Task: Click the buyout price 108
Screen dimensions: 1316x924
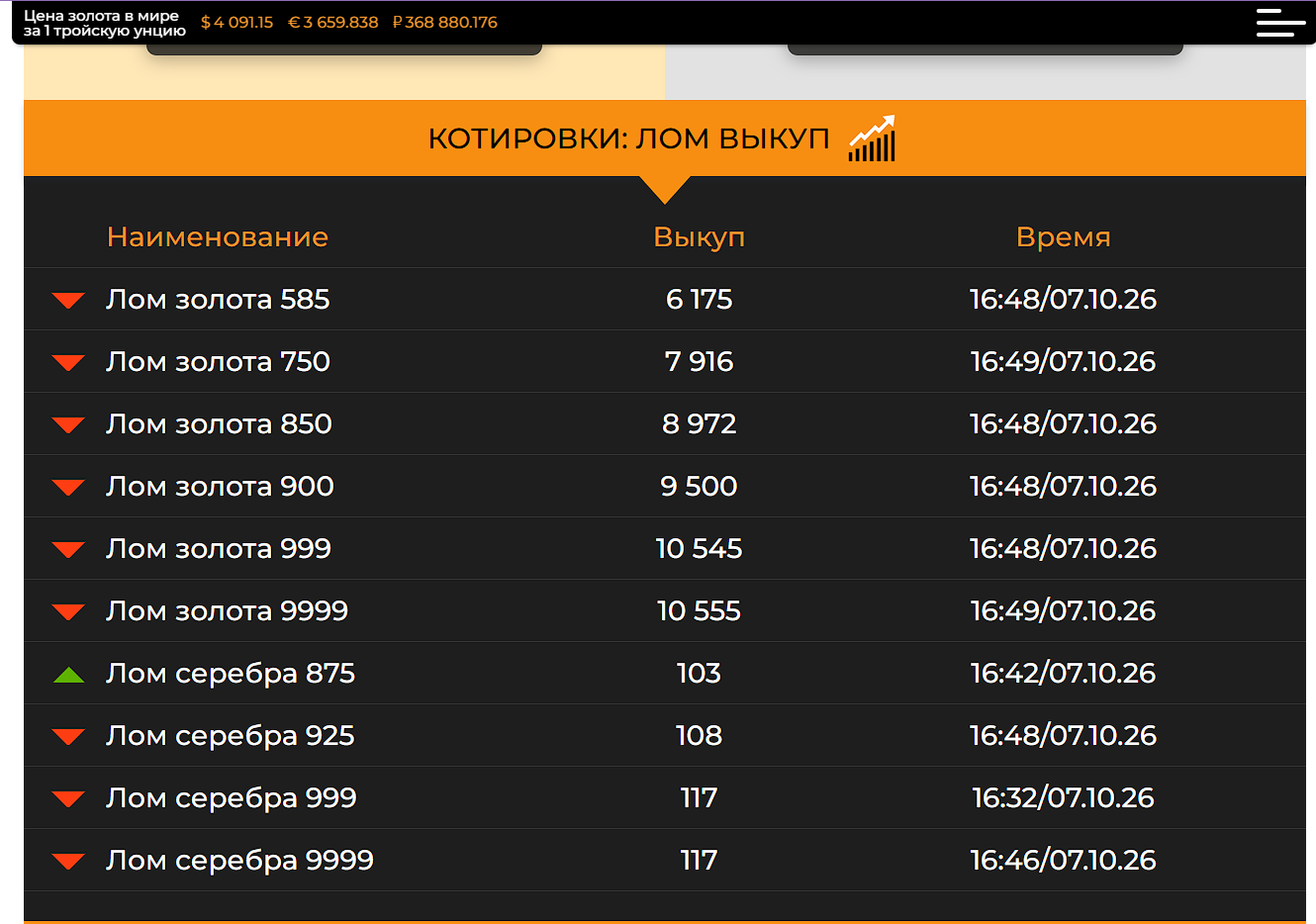Action: tap(700, 736)
